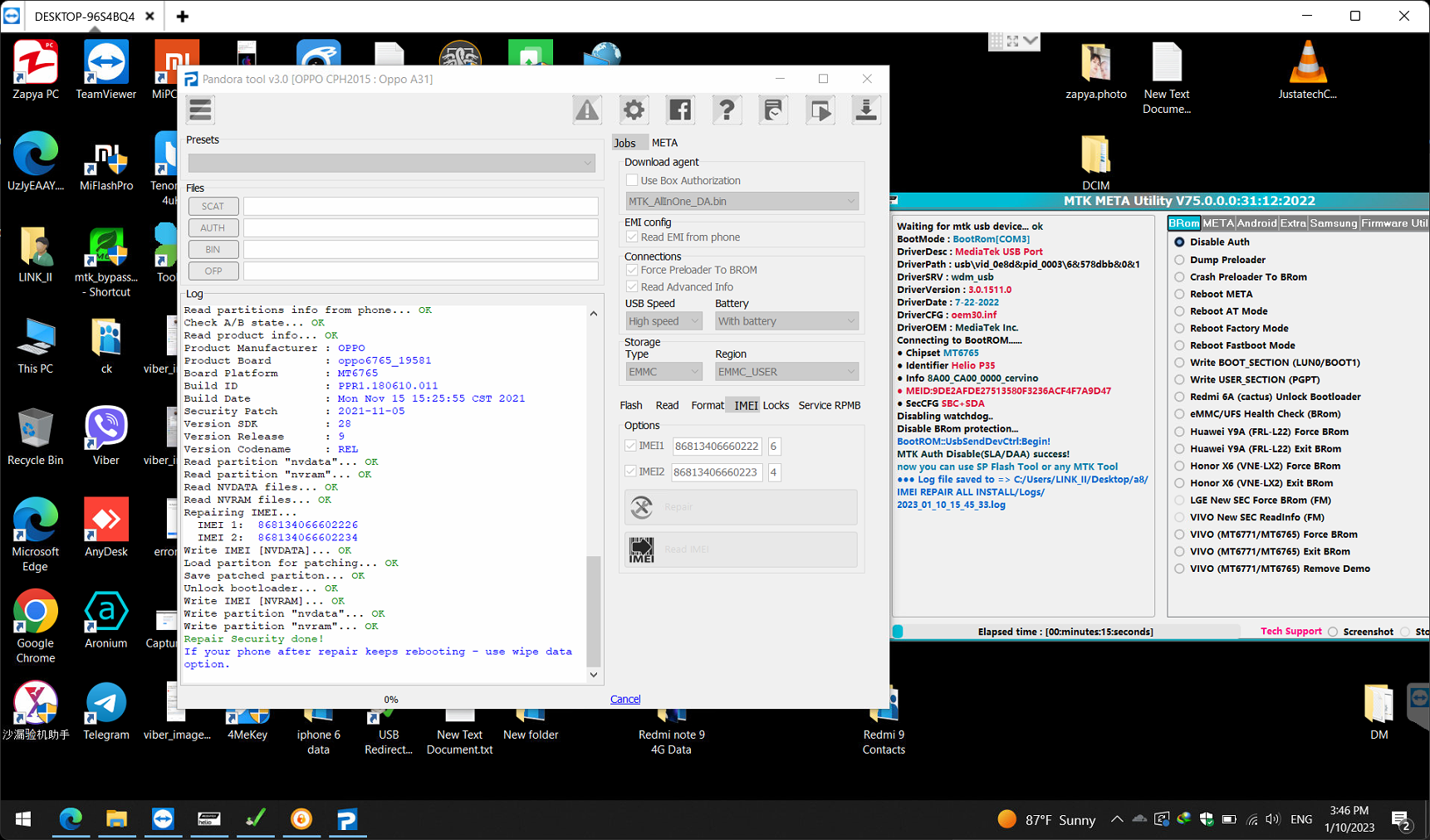Open the Format tab
Screen dimensions: 1430x840
pos(708,405)
